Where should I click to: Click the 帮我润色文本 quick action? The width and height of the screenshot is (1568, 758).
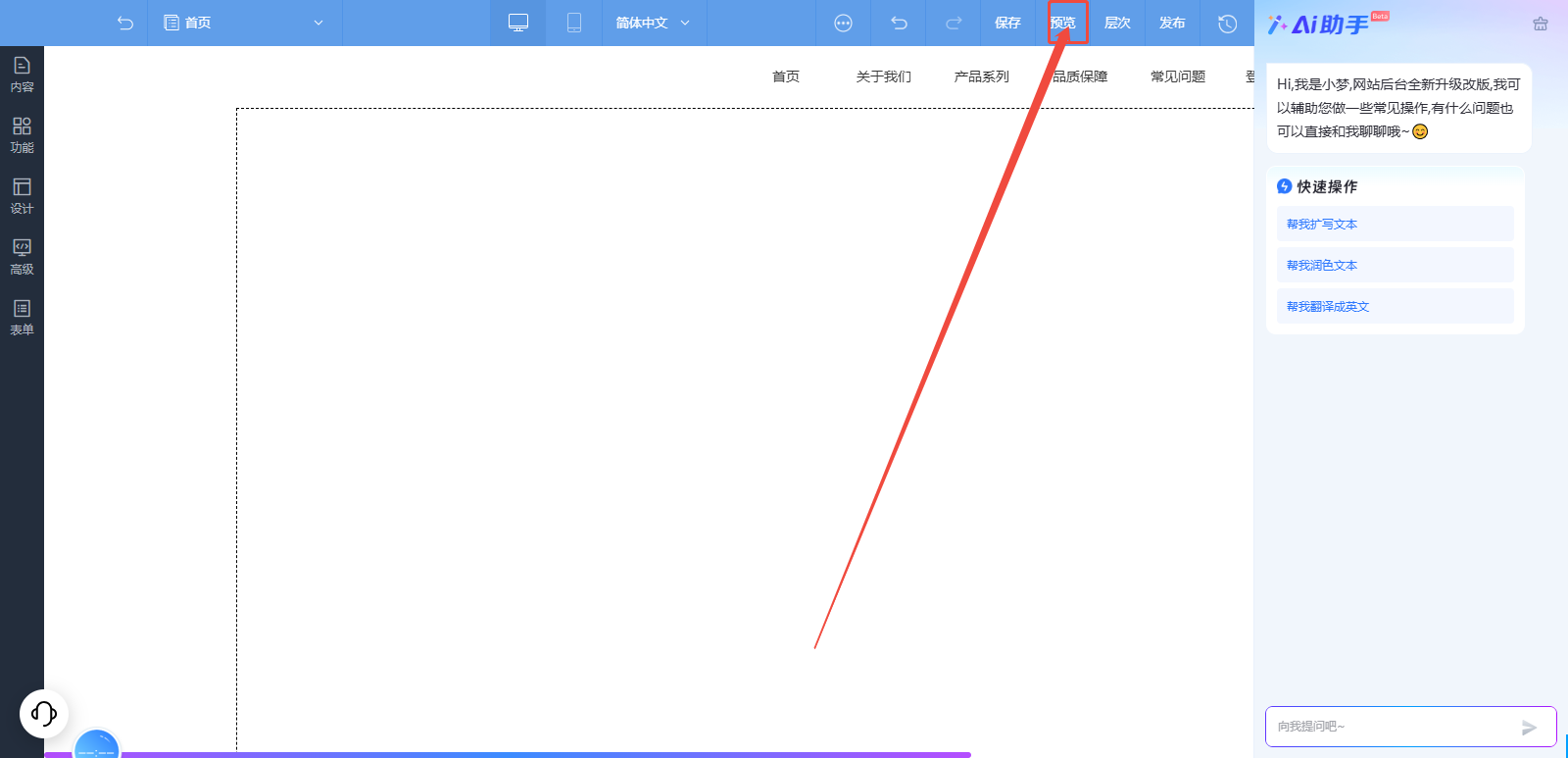1396,265
